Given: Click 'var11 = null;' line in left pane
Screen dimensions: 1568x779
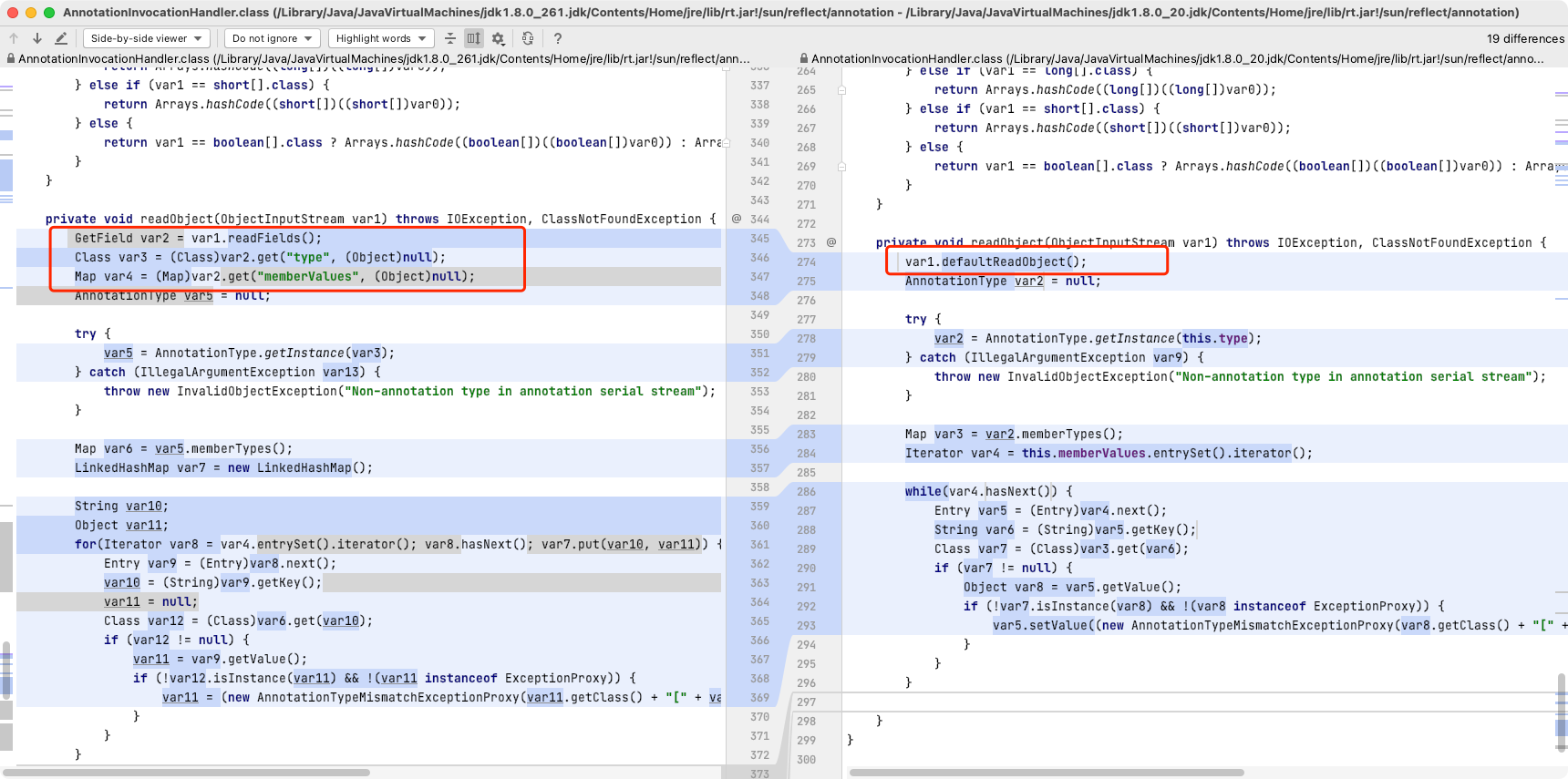Looking at the screenshot, I should pos(150,601).
